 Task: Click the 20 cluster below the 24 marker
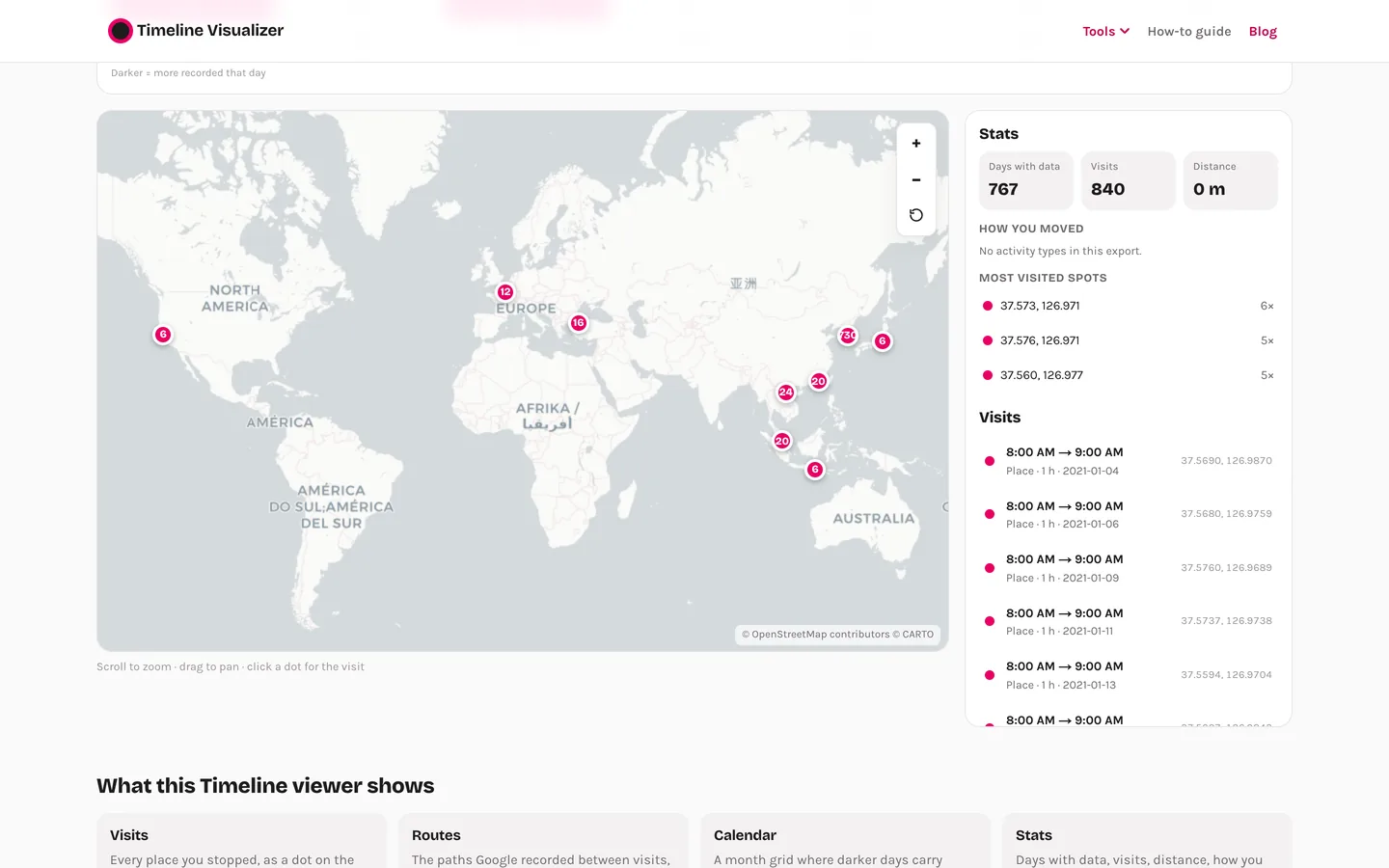pyautogui.click(x=782, y=441)
